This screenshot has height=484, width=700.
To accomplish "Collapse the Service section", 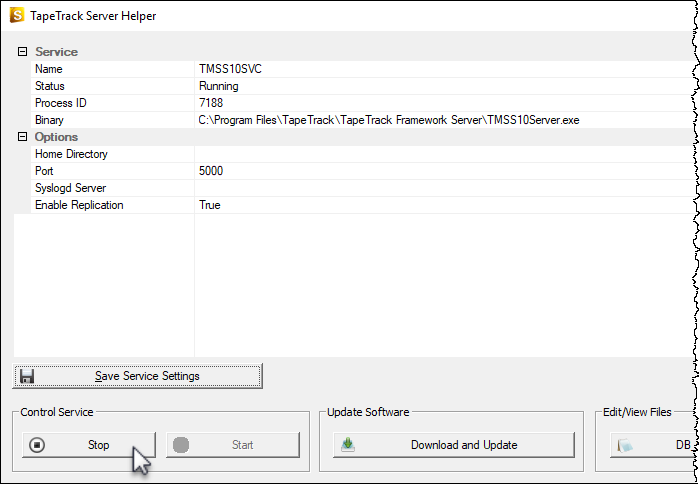I will pyautogui.click(x=22, y=52).
